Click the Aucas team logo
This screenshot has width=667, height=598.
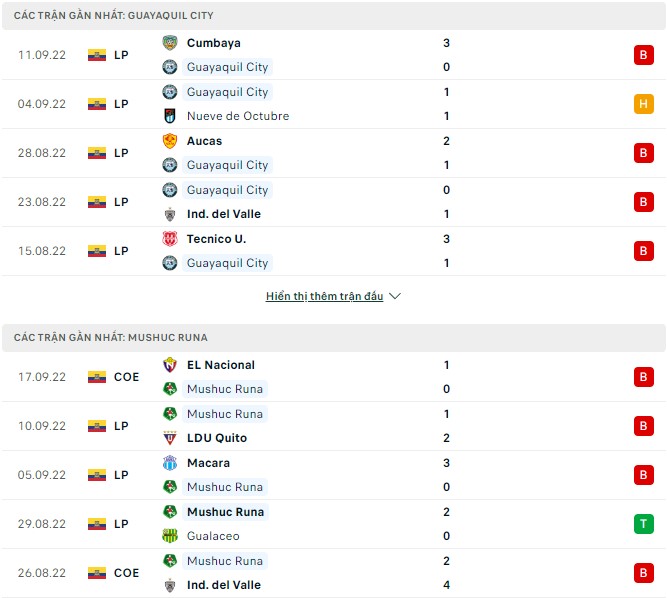pyautogui.click(x=169, y=141)
